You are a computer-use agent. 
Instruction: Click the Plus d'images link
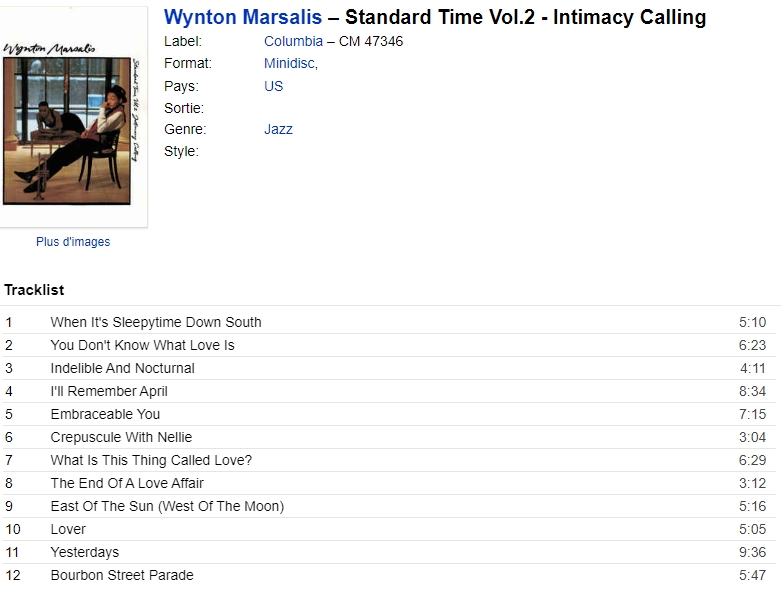[73, 242]
